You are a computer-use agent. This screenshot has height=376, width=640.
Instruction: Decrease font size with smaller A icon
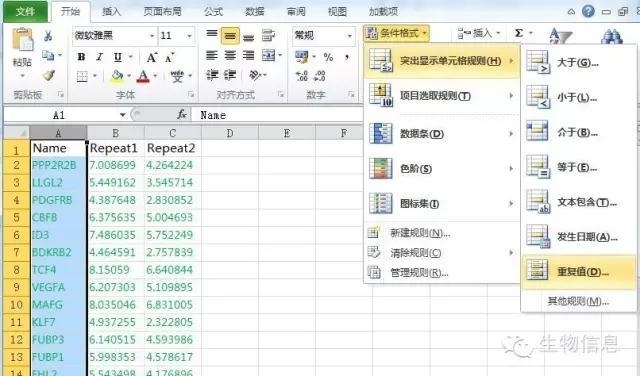pos(169,58)
